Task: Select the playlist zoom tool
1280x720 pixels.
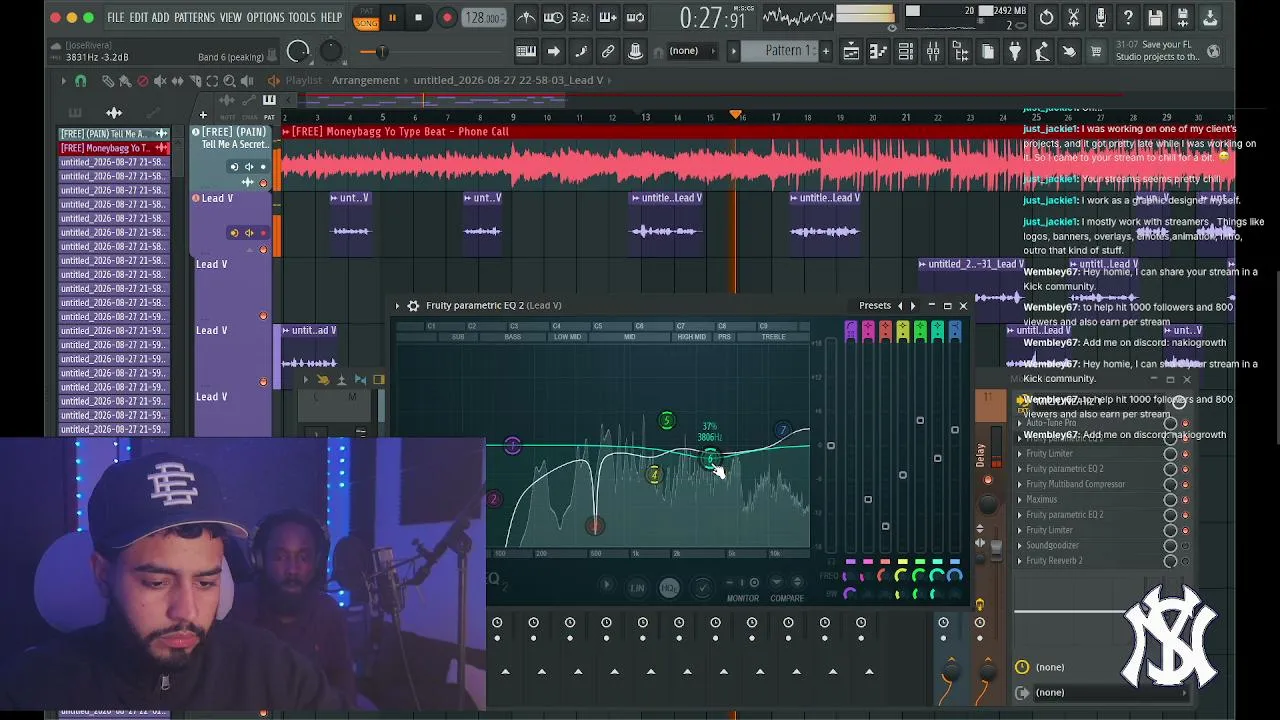Action: [x=229, y=81]
